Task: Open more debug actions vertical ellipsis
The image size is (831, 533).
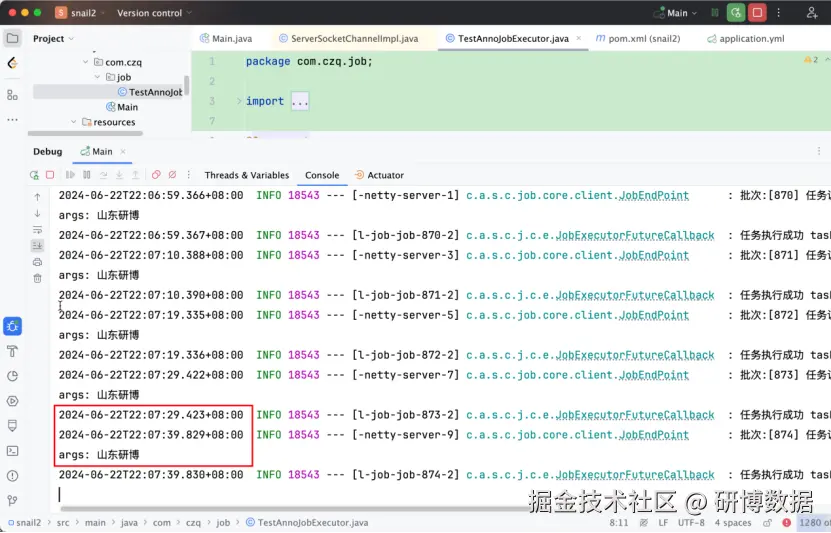Action: click(189, 175)
